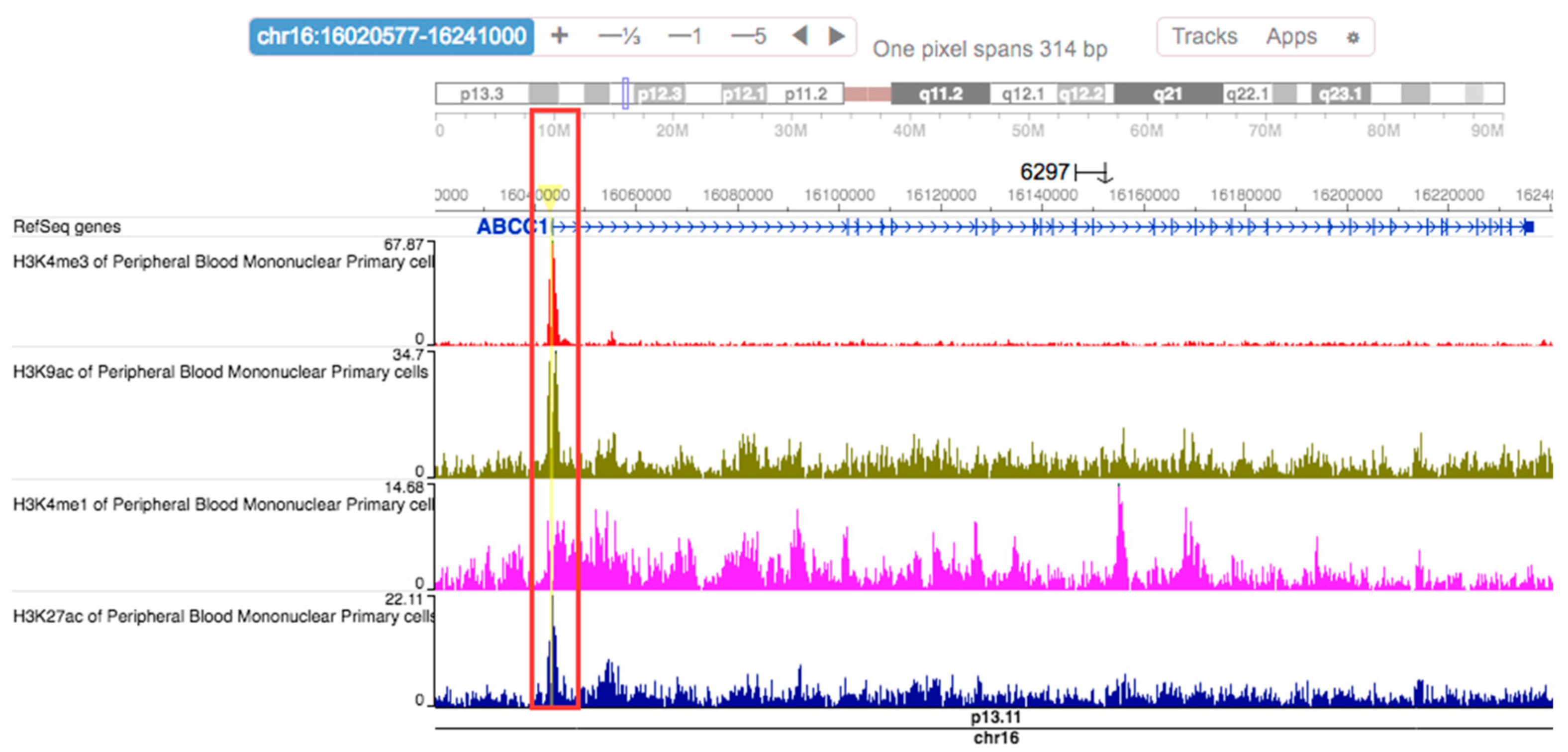Viewport: 1568px width, 752px height.
Task: Pan left with the left arrow
Action: (x=800, y=36)
